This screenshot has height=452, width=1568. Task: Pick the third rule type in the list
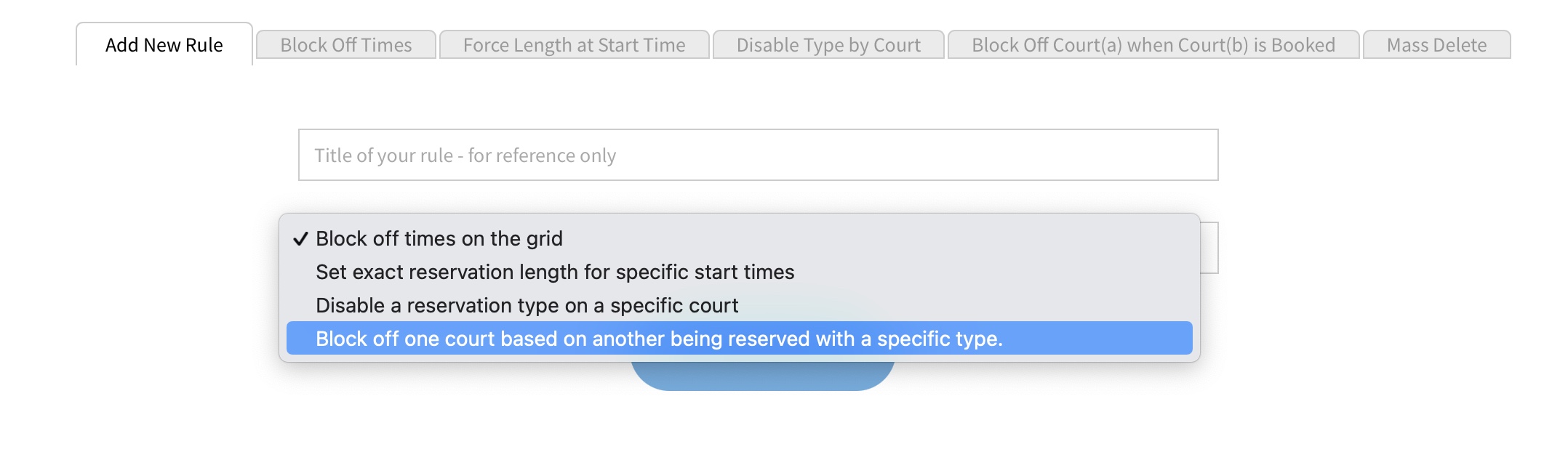click(x=527, y=305)
